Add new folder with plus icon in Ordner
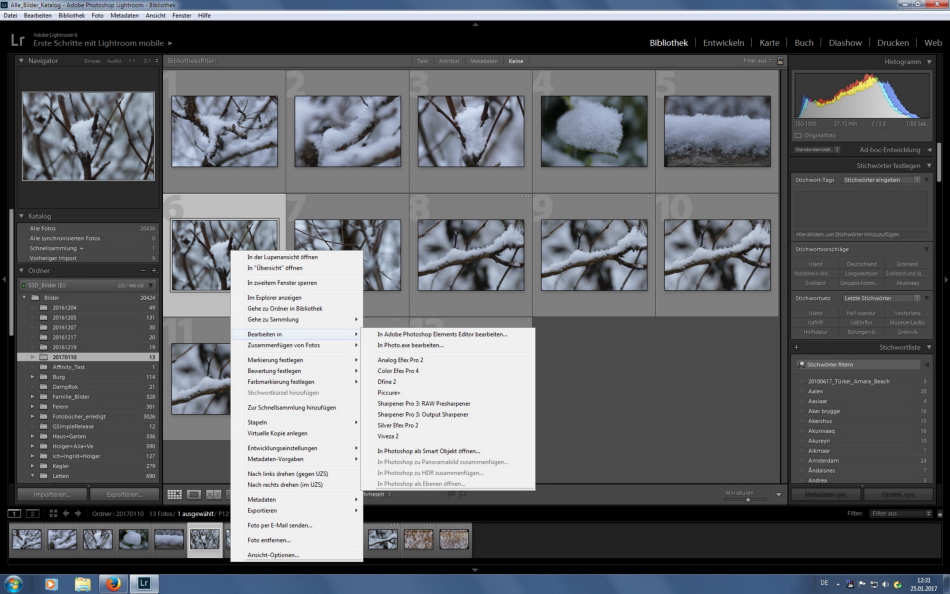This screenshot has width=950, height=594. (x=153, y=271)
